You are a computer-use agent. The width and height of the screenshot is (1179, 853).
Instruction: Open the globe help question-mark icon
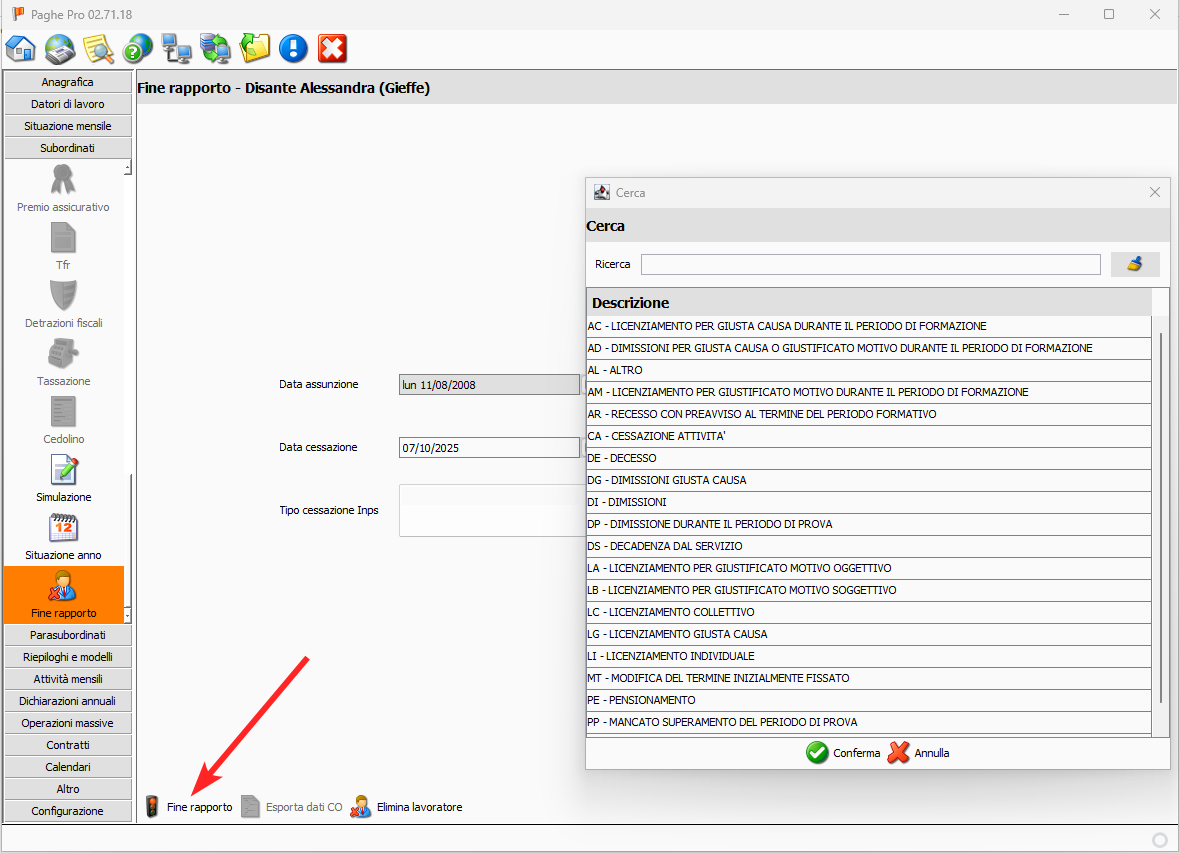[137, 48]
